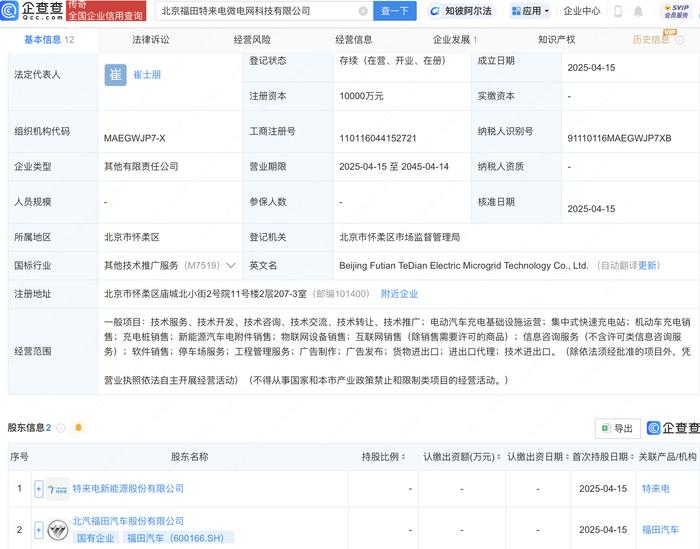The width and height of the screenshot is (700, 549).
Task: Open the 企业发展 tab
Action: pos(455,40)
